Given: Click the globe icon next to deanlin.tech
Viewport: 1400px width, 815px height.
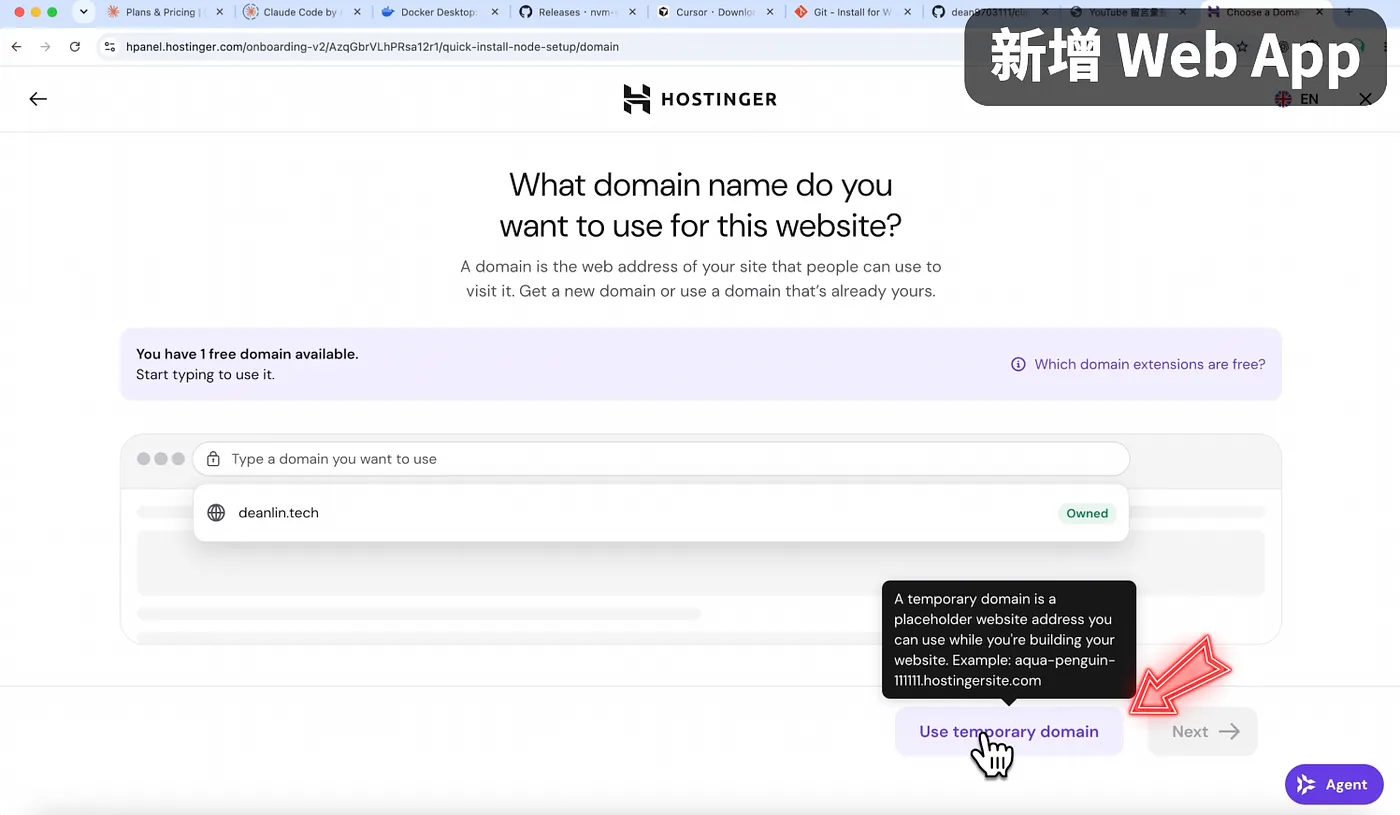Looking at the screenshot, I should (216, 513).
